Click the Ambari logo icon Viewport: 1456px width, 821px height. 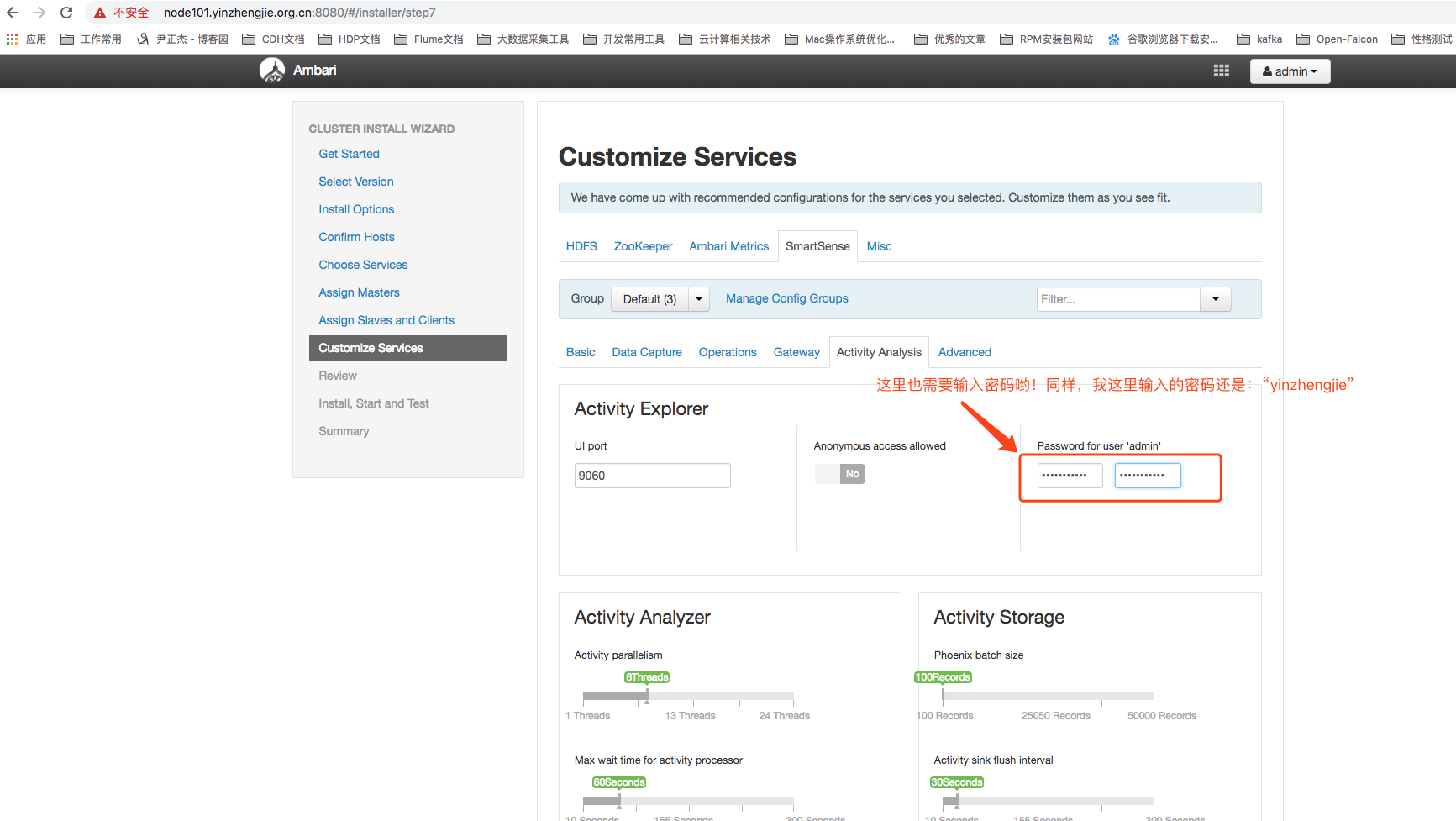click(x=272, y=70)
